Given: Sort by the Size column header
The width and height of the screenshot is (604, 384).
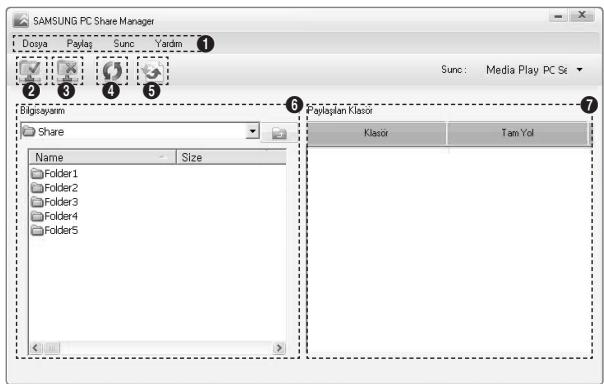Looking at the screenshot, I should coord(231,157).
